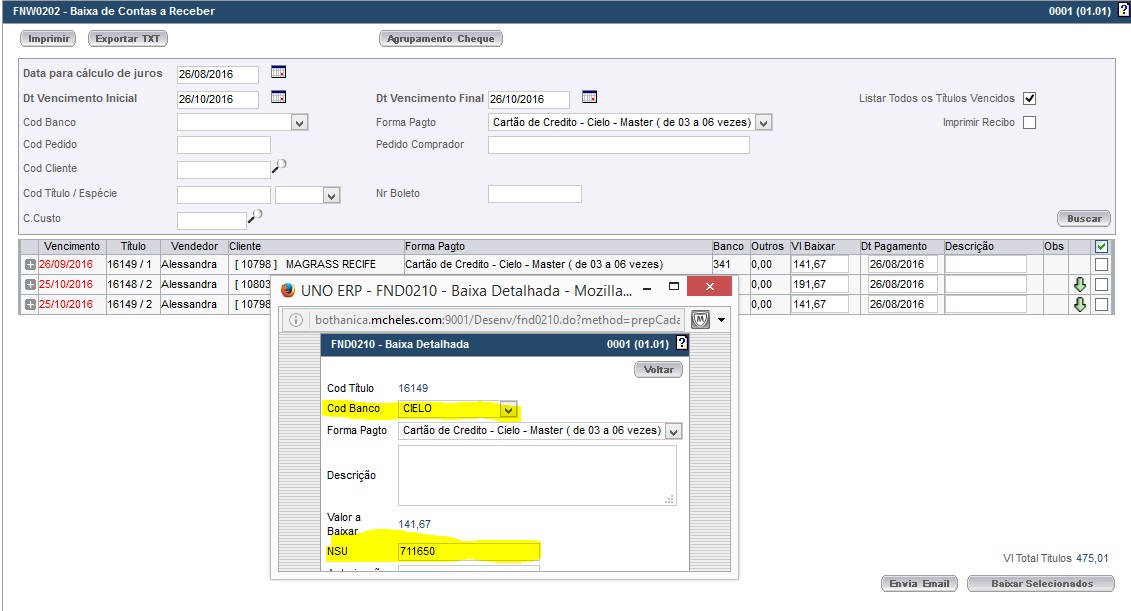This screenshot has width=1131, height=611.
Task: Enable the Imprimir Recibo checkbox
Action: (1030, 122)
